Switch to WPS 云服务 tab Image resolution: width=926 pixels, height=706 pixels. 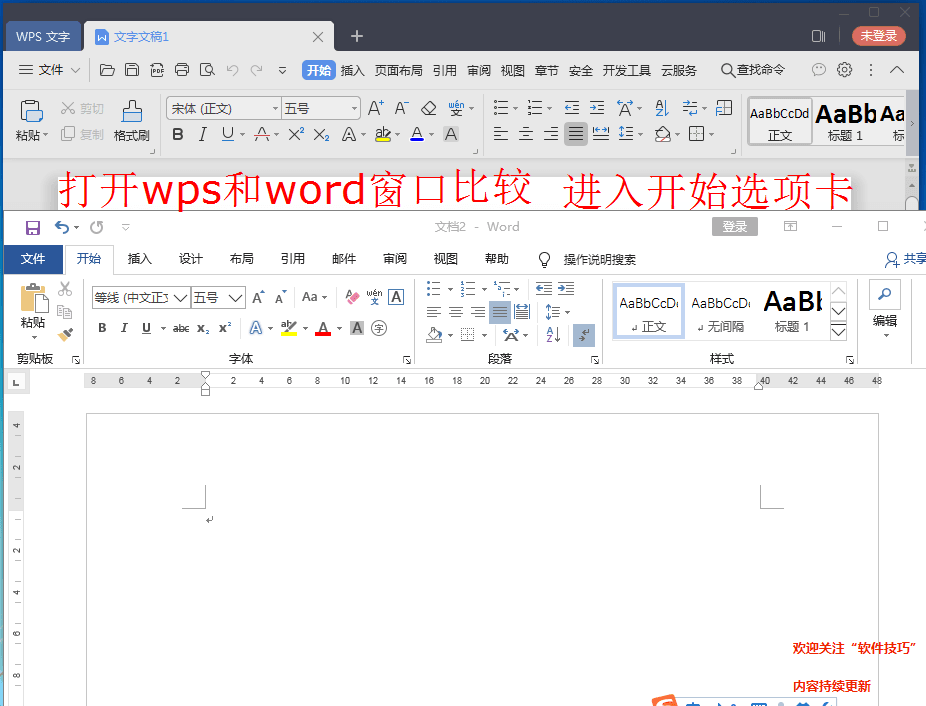(679, 70)
